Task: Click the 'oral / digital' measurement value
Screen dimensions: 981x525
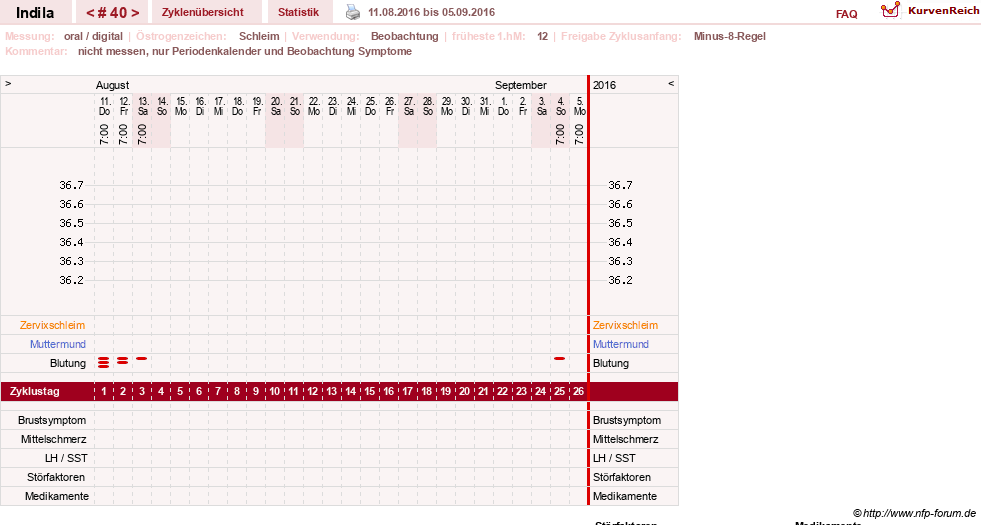Action: tap(93, 36)
